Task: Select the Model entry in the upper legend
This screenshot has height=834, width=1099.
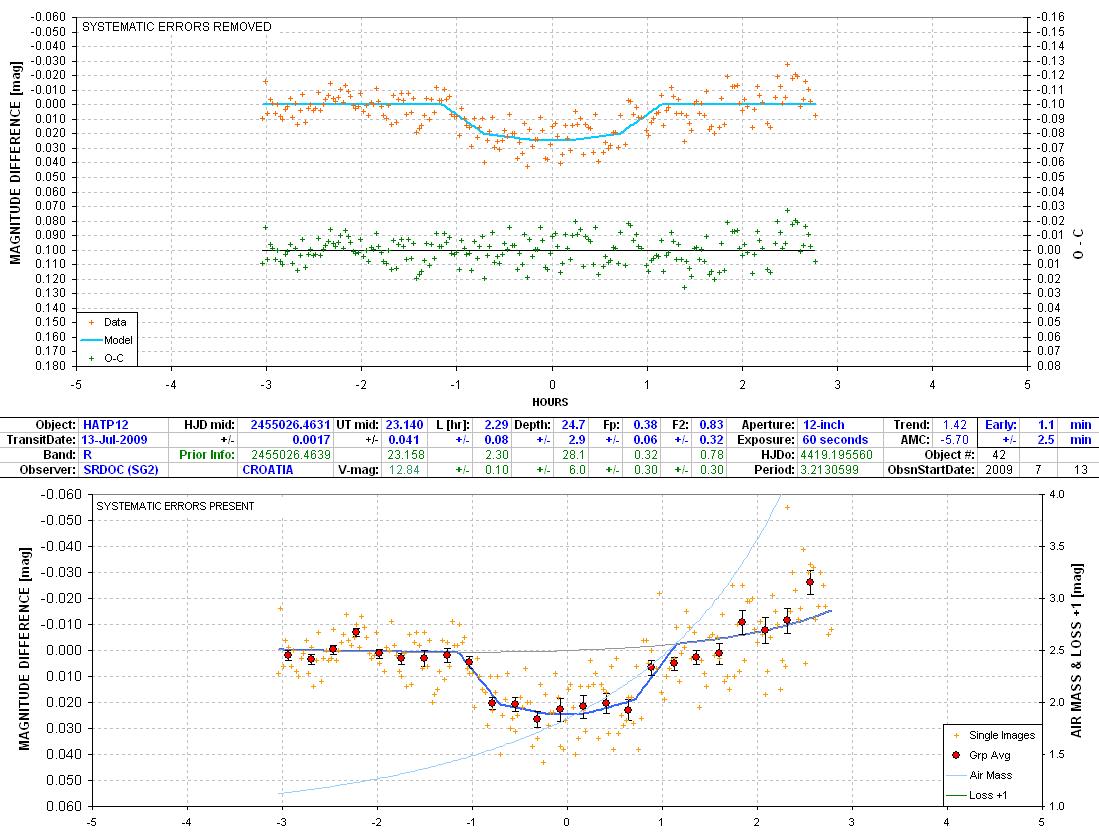Action: tap(107, 340)
